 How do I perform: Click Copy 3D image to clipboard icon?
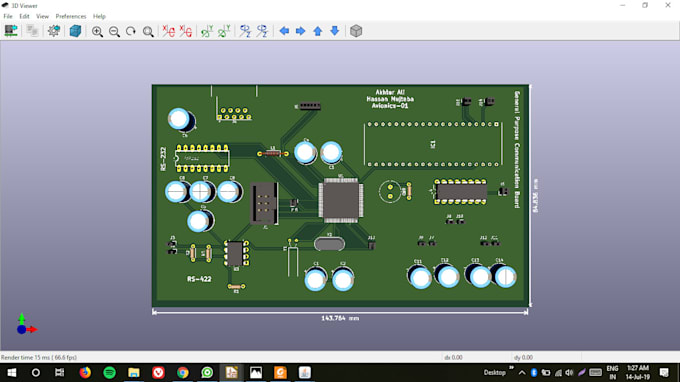pyautogui.click(x=32, y=31)
